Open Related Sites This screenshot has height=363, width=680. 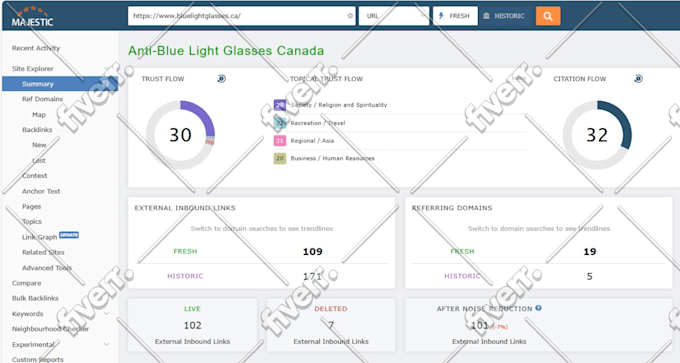pos(43,252)
